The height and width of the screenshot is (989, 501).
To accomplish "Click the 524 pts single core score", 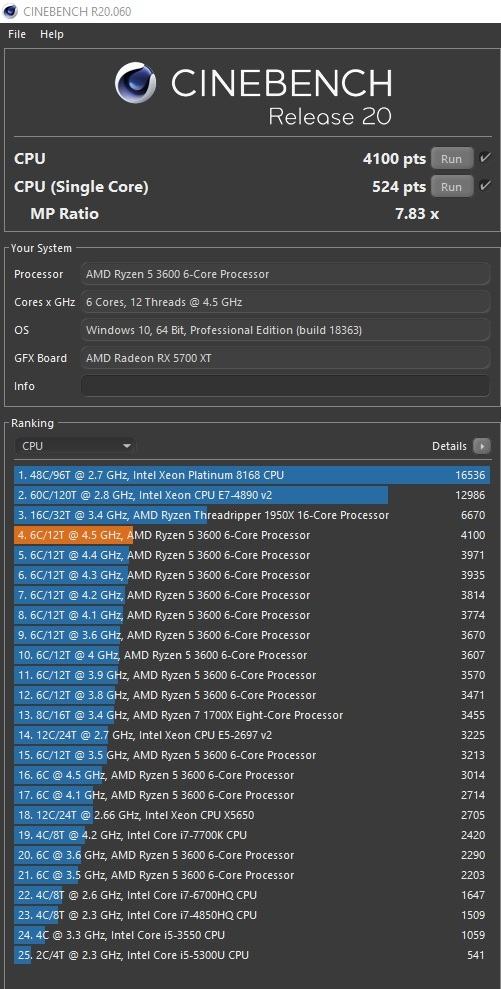I will pyautogui.click(x=399, y=187).
